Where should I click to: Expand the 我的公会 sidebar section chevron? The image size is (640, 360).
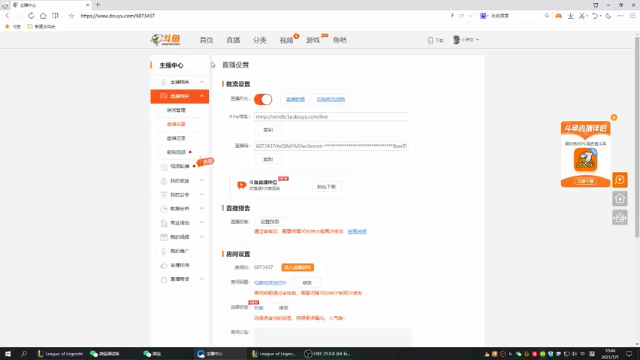(x=202, y=194)
